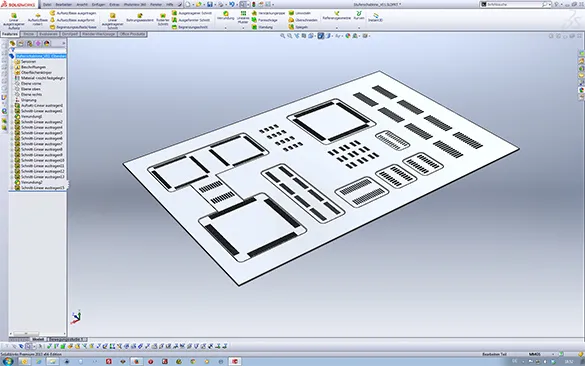Activate the Spiegeln mirror tool
This screenshot has width=585, height=366.
(x=298, y=27)
